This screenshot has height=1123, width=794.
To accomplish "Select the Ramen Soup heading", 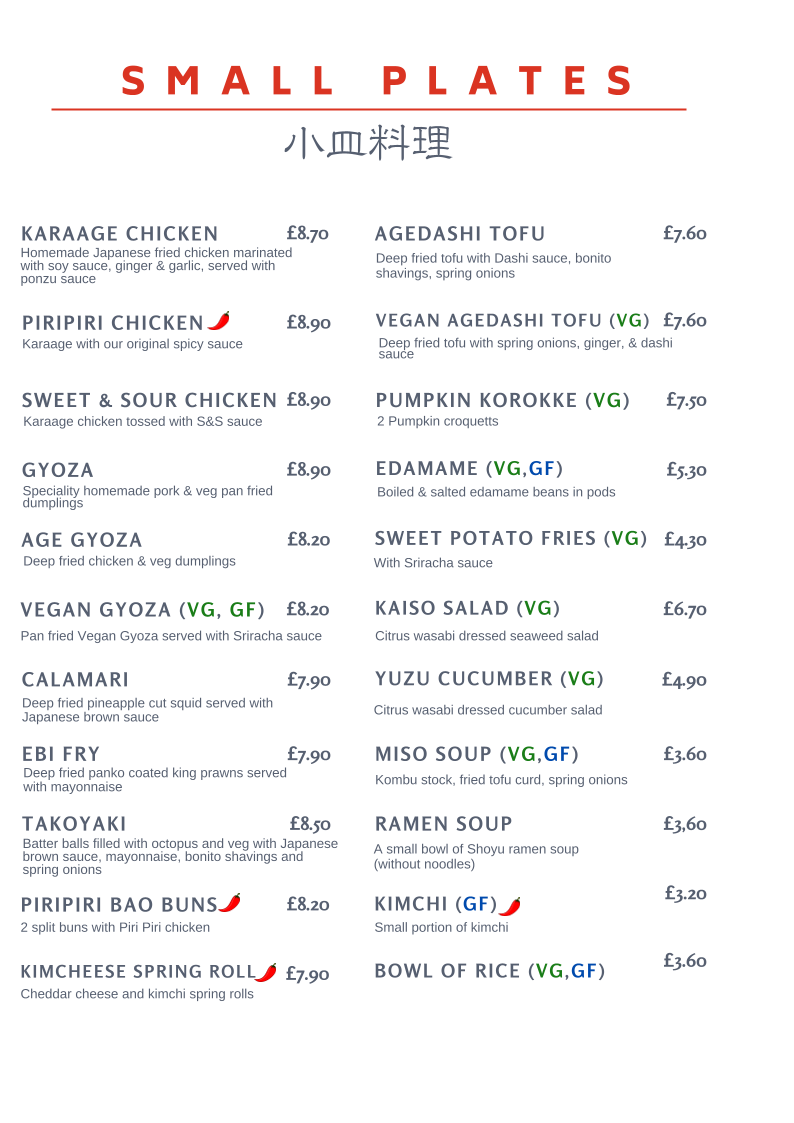I will tap(444, 824).
